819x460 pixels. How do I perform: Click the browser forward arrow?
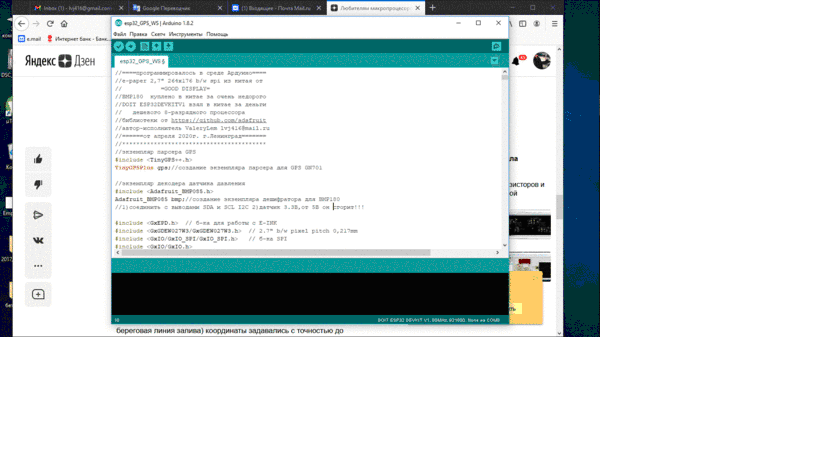[36, 23]
